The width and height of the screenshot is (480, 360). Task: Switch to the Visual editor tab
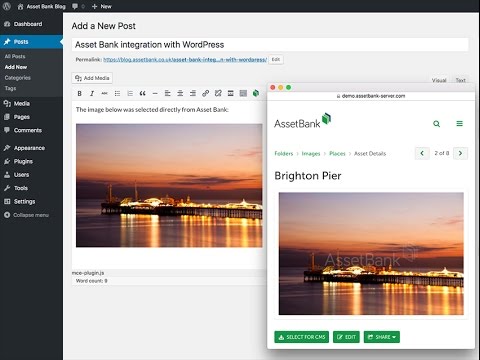[x=439, y=80]
